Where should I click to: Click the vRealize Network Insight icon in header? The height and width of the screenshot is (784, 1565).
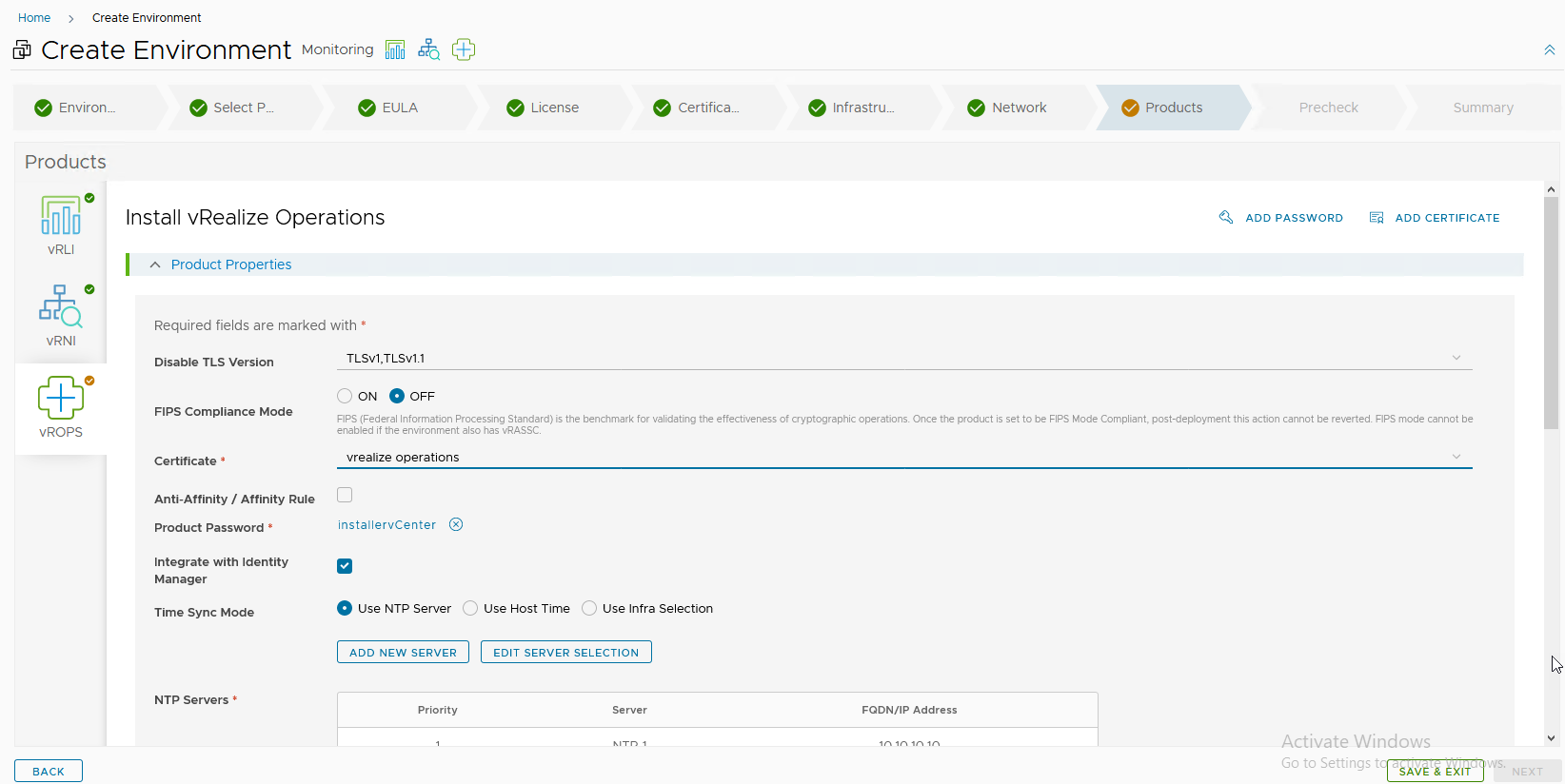click(x=429, y=49)
